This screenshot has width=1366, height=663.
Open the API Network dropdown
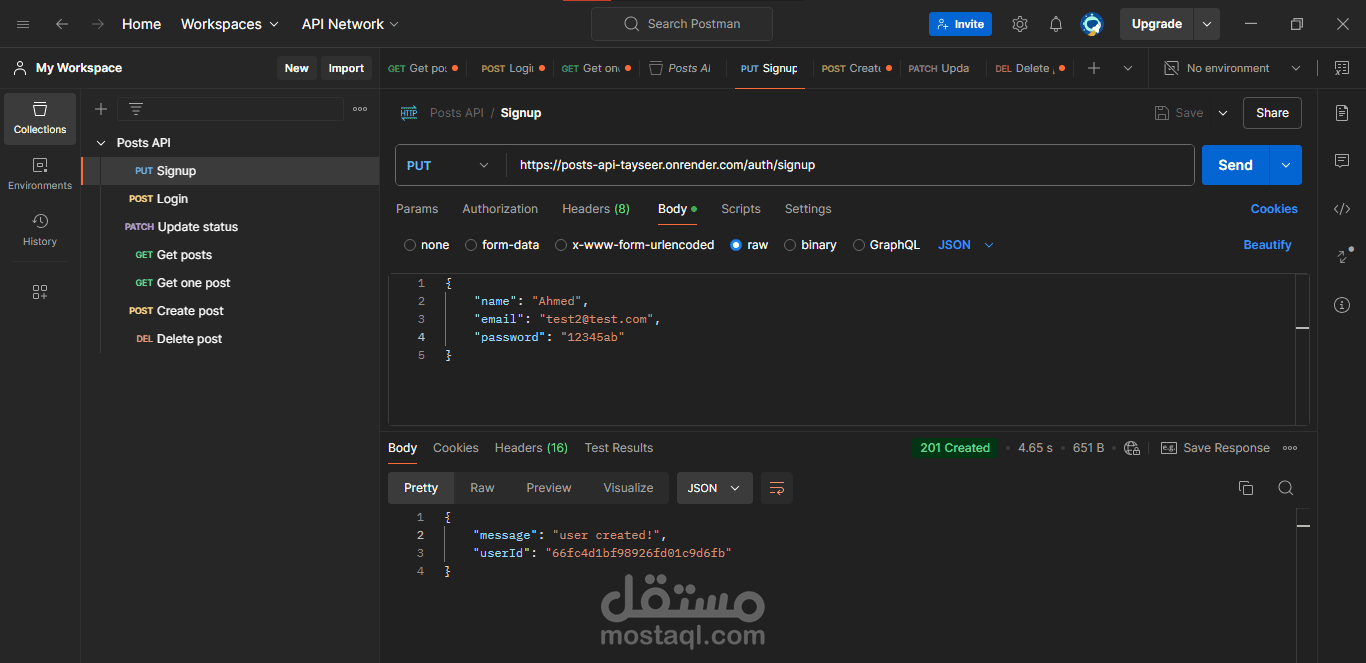coord(350,24)
